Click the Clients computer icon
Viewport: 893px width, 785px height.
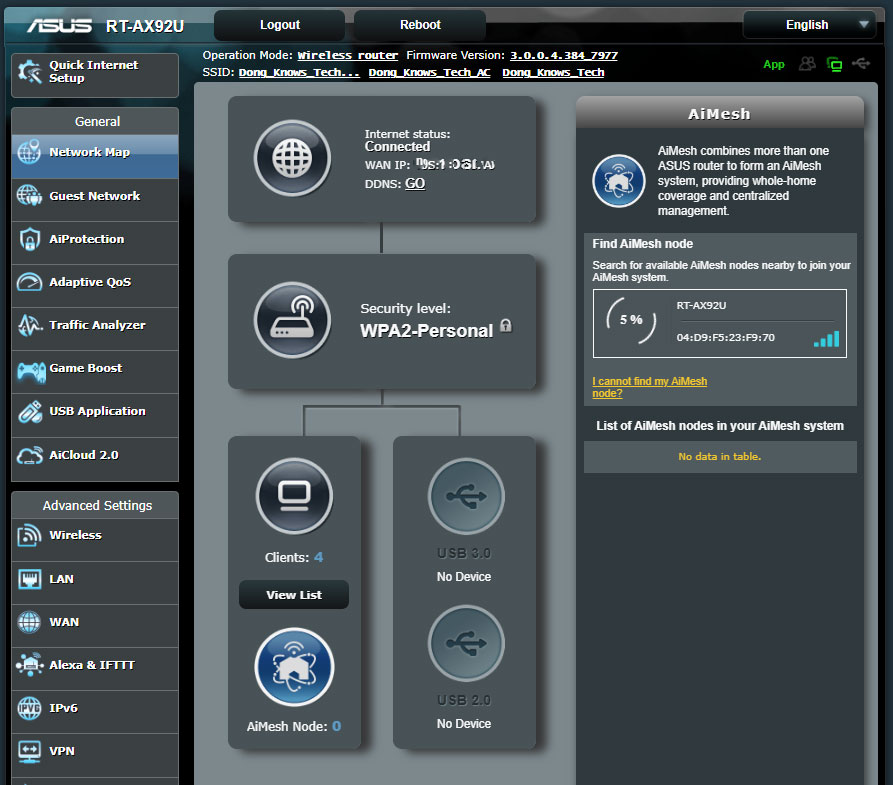(294, 496)
